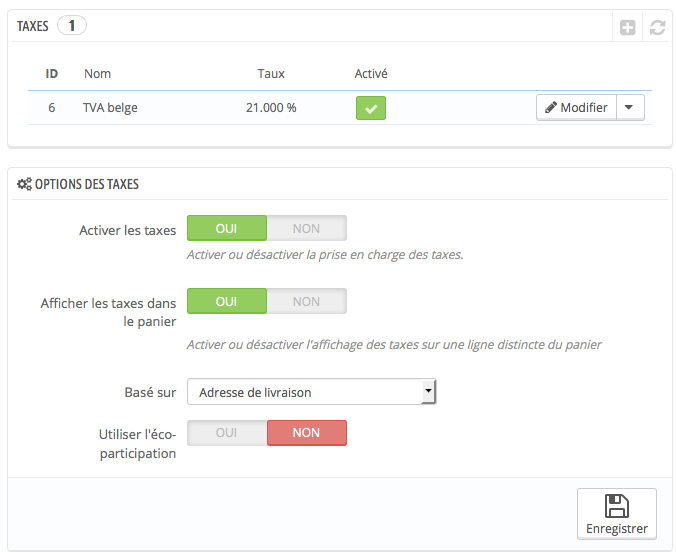Click the refresh list icon

click(657, 28)
